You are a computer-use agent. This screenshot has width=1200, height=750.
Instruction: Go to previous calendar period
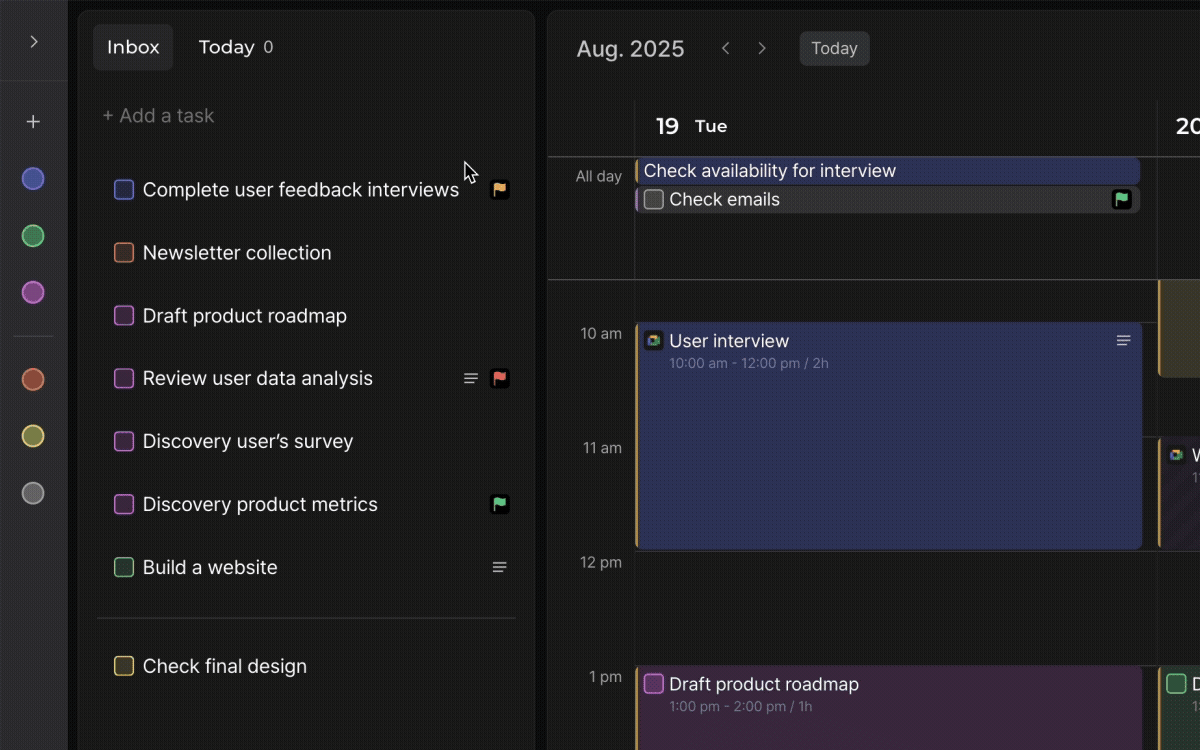726,49
